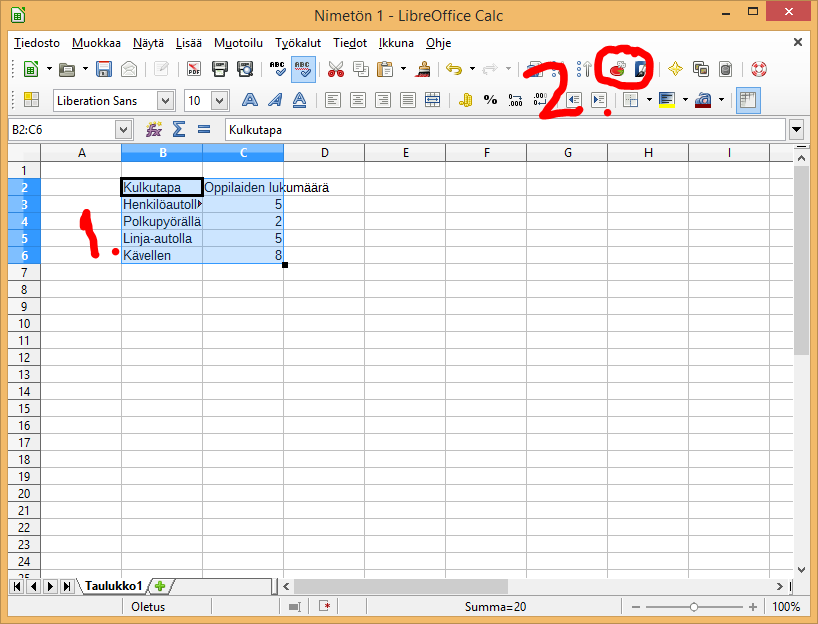Open the Lisää menu
The width and height of the screenshot is (818, 624).
[188, 43]
